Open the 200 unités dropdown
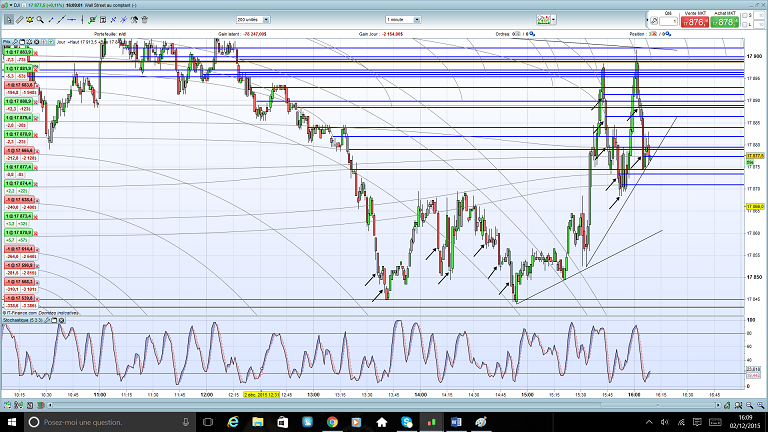768x432 pixels. pos(253,20)
